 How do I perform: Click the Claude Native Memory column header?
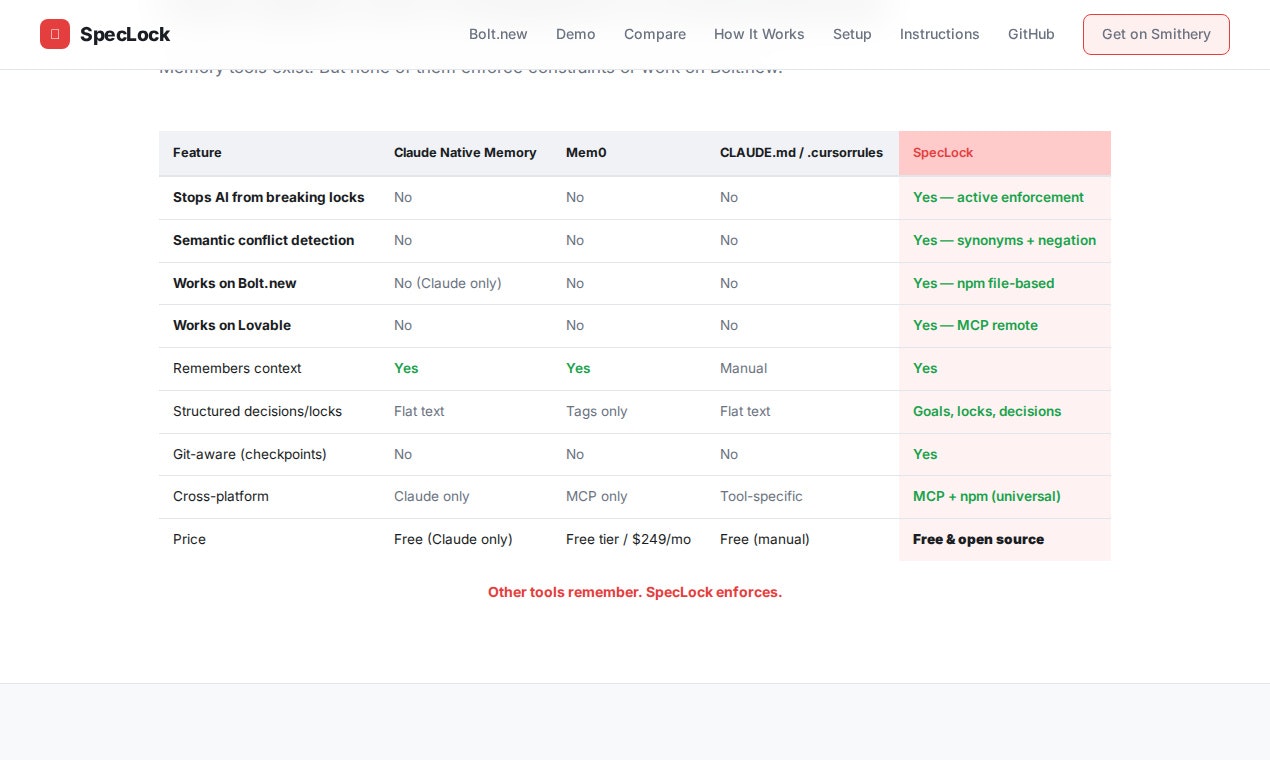[465, 153]
